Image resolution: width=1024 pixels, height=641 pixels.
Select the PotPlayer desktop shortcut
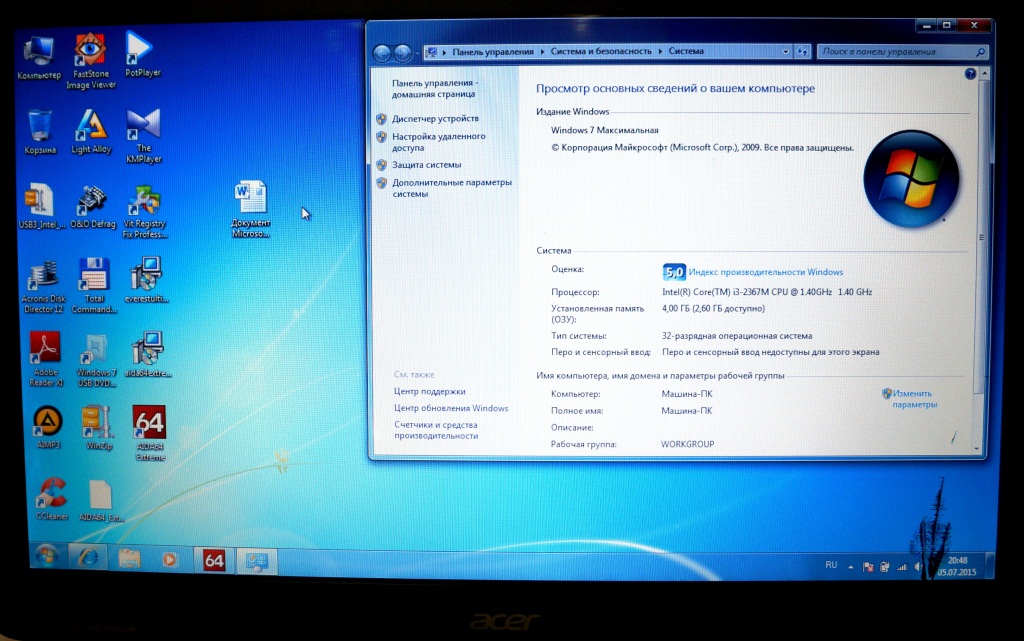(x=142, y=55)
